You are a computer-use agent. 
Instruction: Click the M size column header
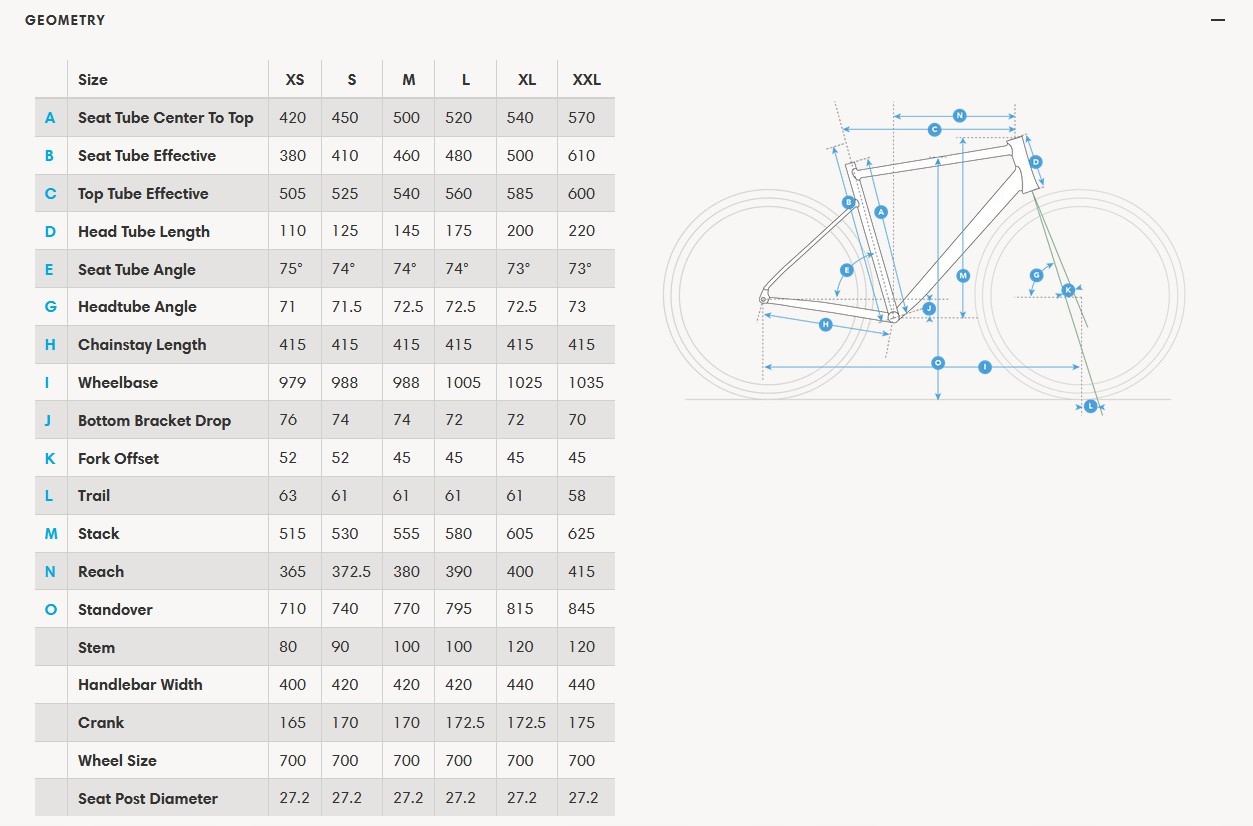pyautogui.click(x=408, y=80)
